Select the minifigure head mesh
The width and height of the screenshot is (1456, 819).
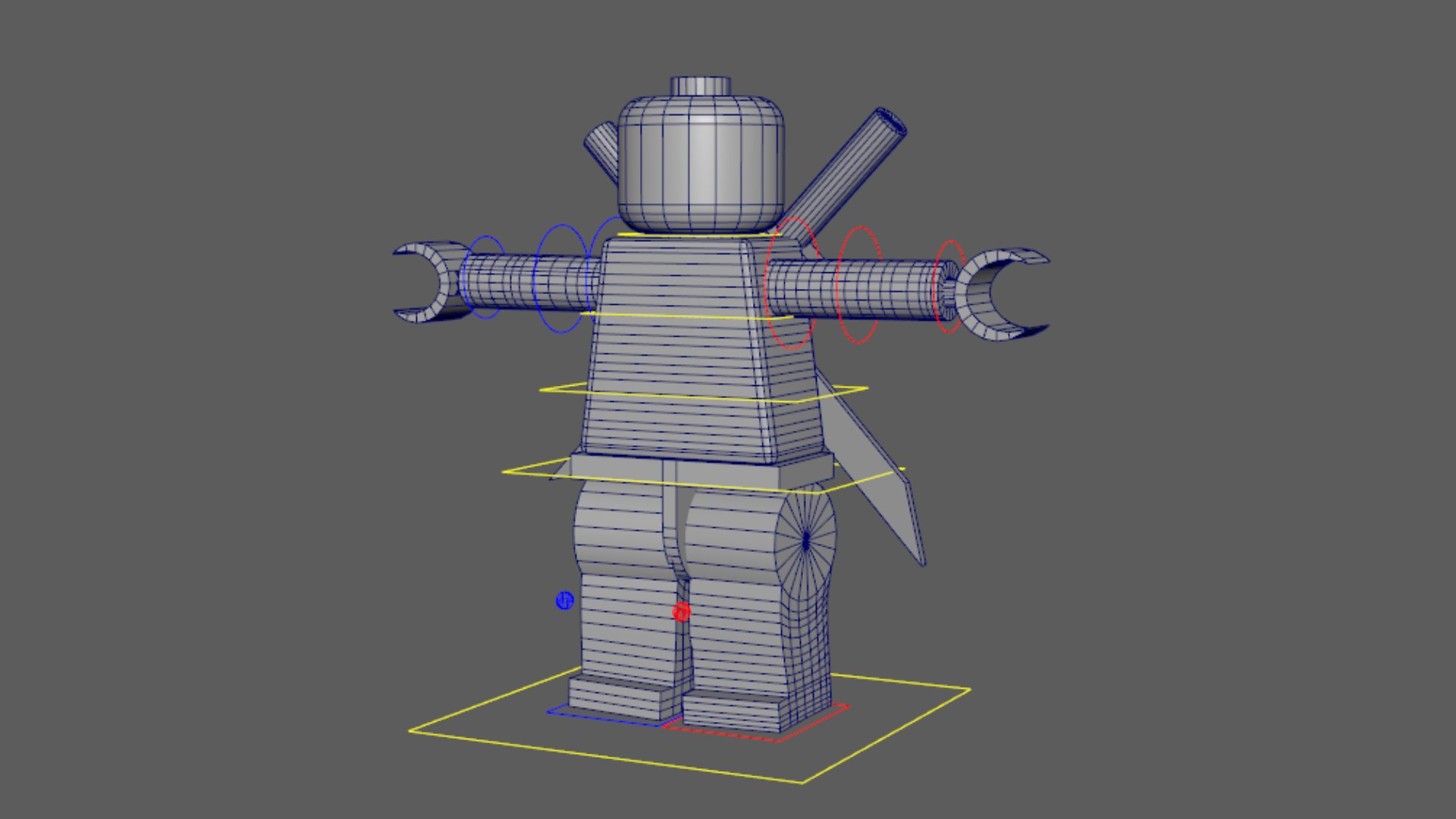[x=700, y=163]
